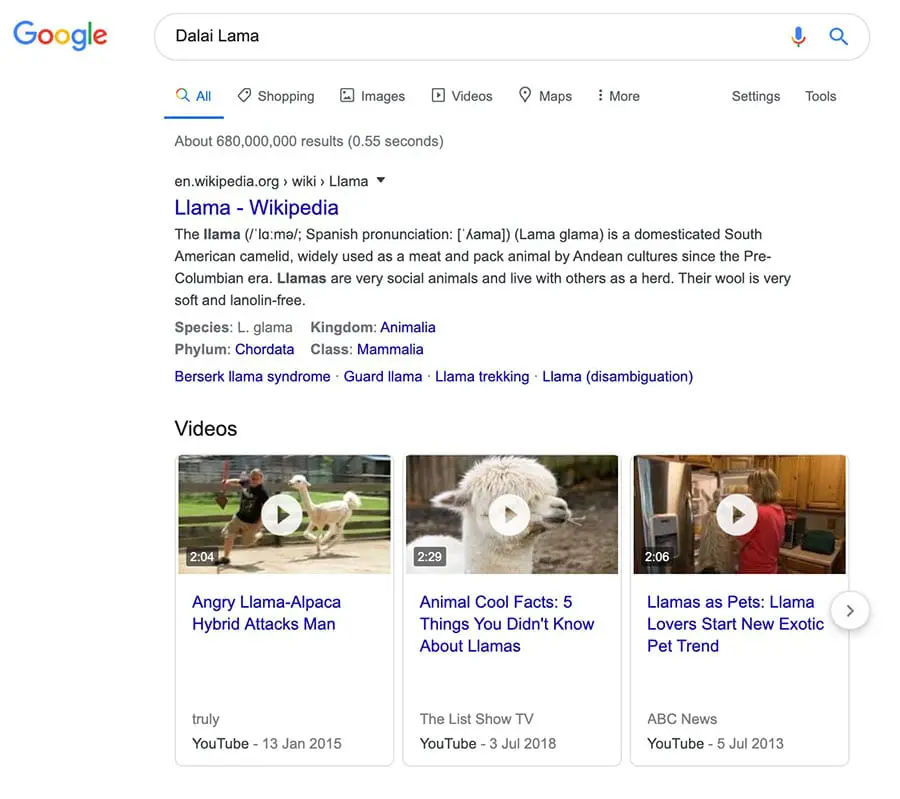Switch to the Images tab

(x=372, y=96)
